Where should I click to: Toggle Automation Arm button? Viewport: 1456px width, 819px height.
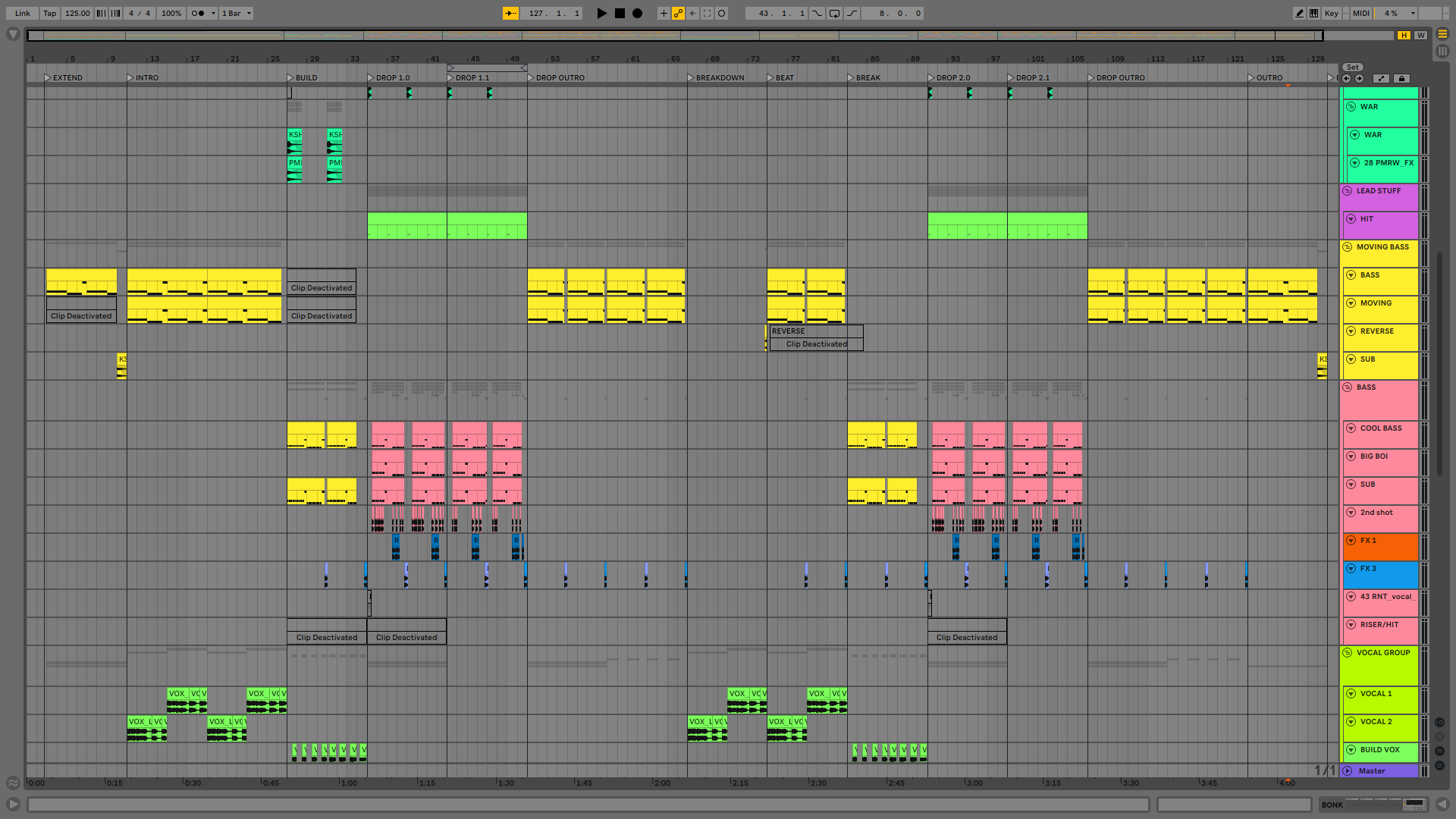678,13
